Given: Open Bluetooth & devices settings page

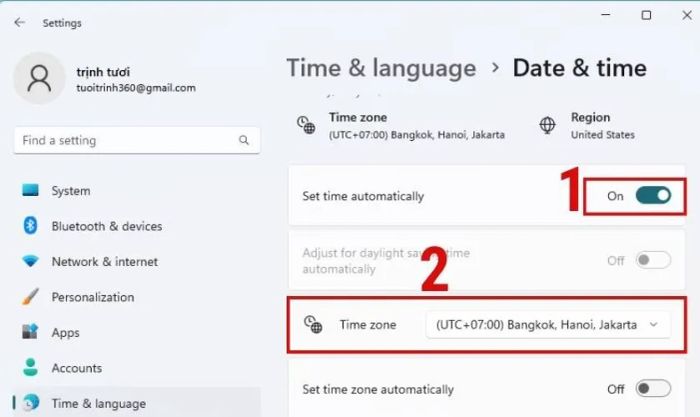Looking at the screenshot, I should [107, 226].
